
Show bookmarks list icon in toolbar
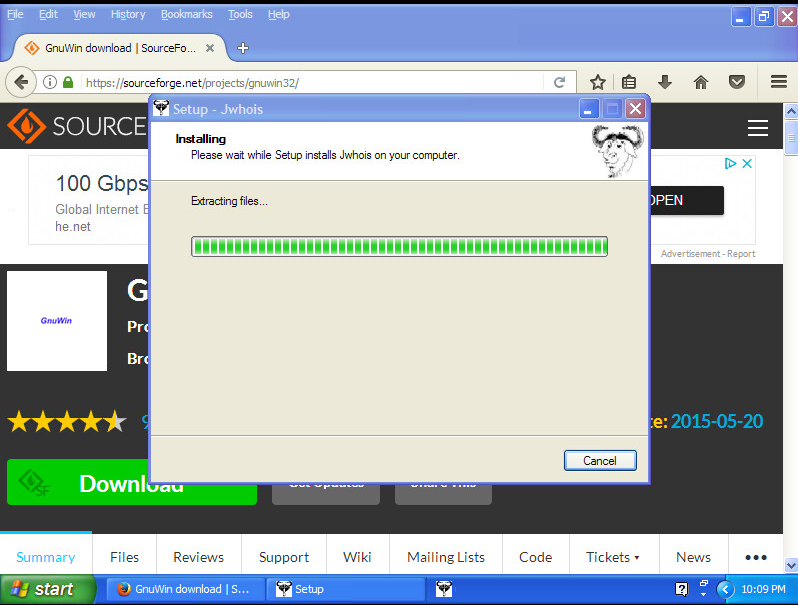coord(629,82)
